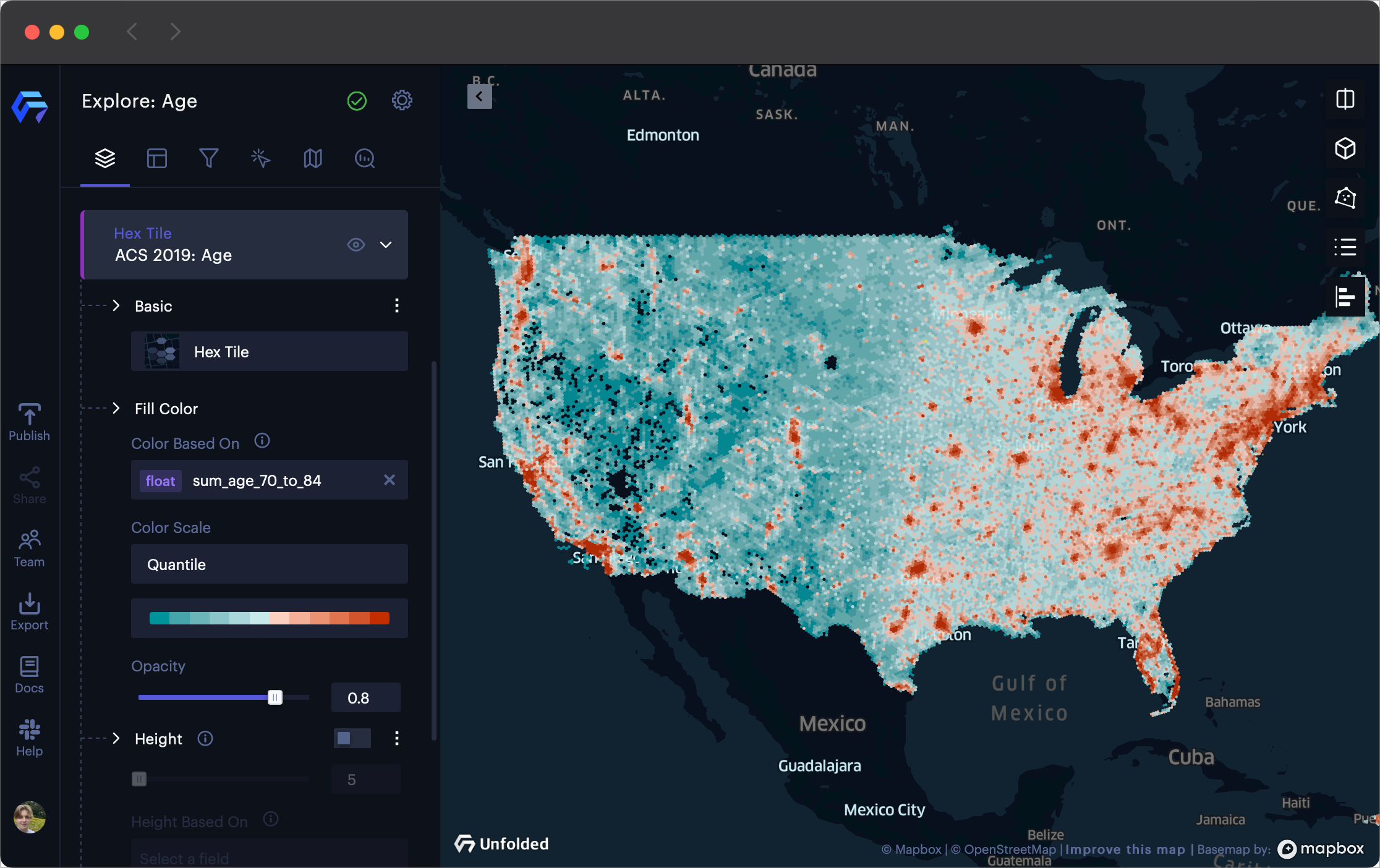This screenshot has height=868, width=1380.
Task: Toggle 3D map view cube icon
Action: pyautogui.click(x=1345, y=148)
